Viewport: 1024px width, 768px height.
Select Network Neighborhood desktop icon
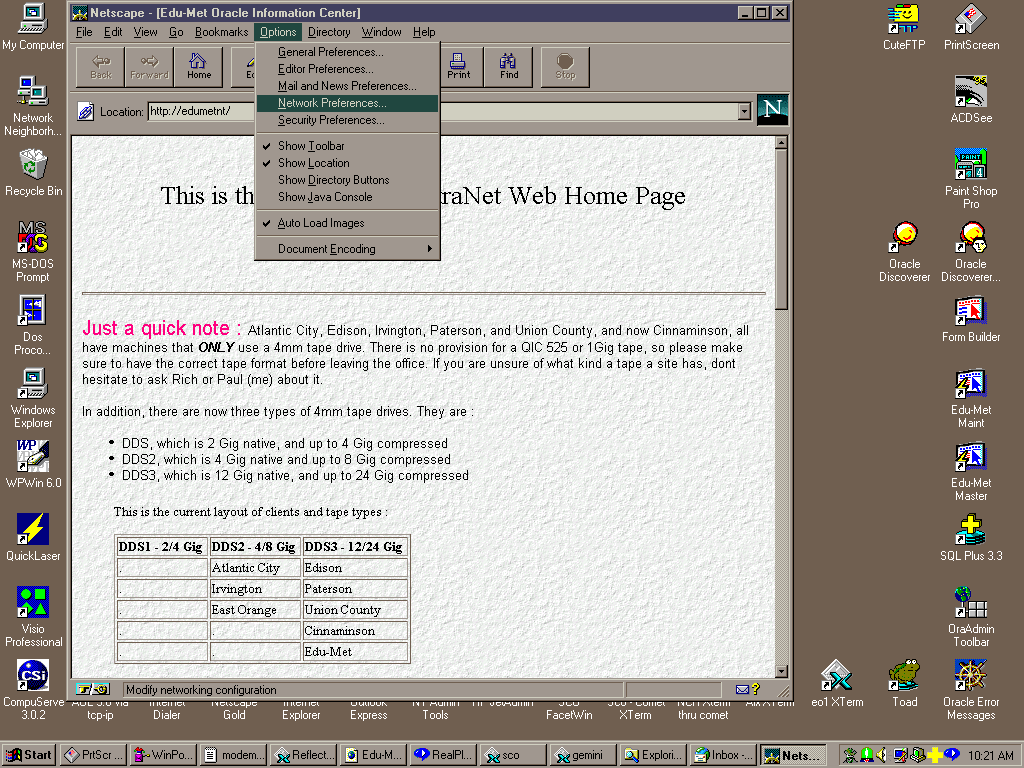coord(33,106)
